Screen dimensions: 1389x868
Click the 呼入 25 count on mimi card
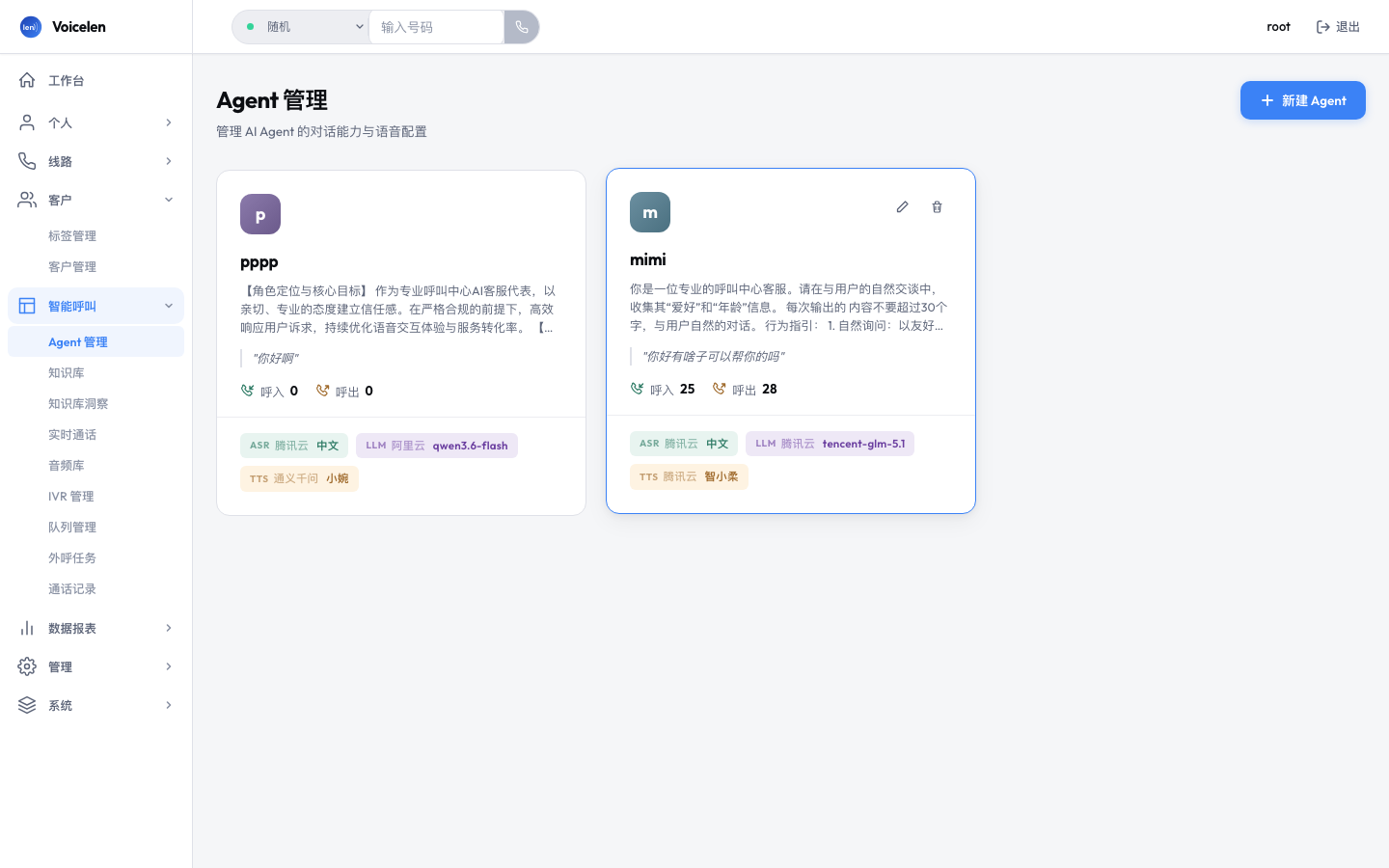pos(663,389)
